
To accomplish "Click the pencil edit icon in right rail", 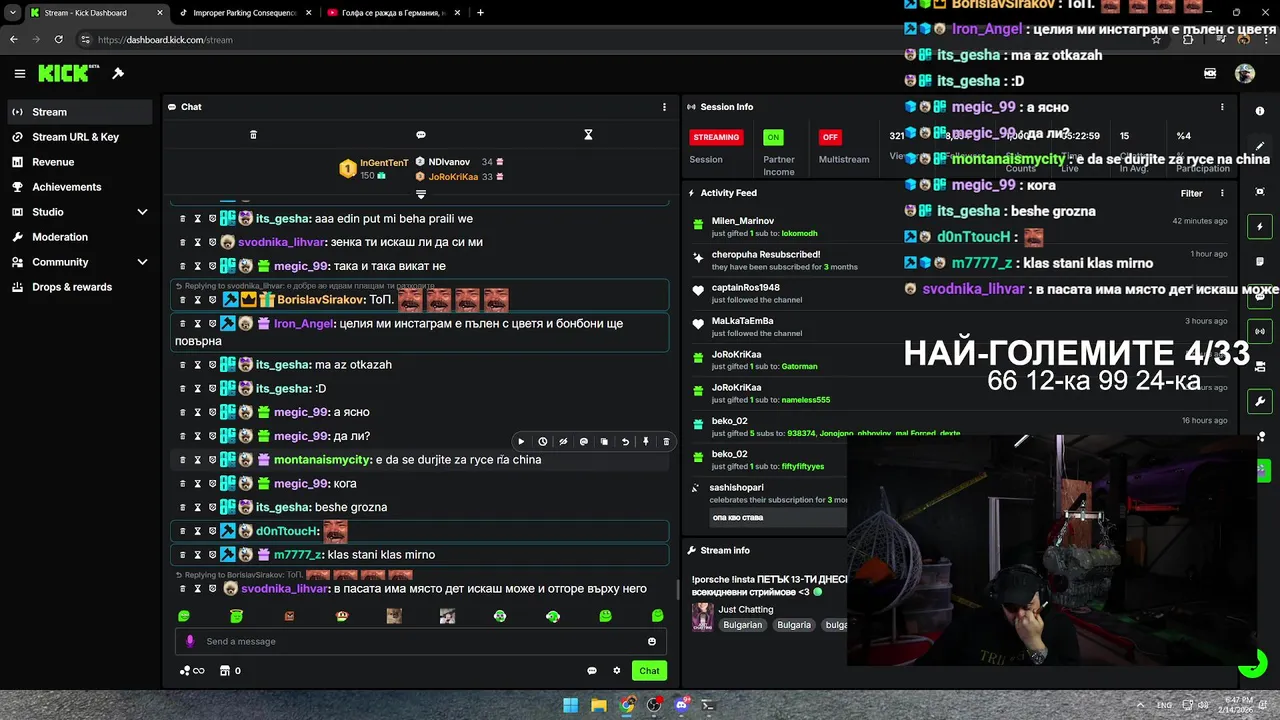I will pyautogui.click(x=1260, y=146).
